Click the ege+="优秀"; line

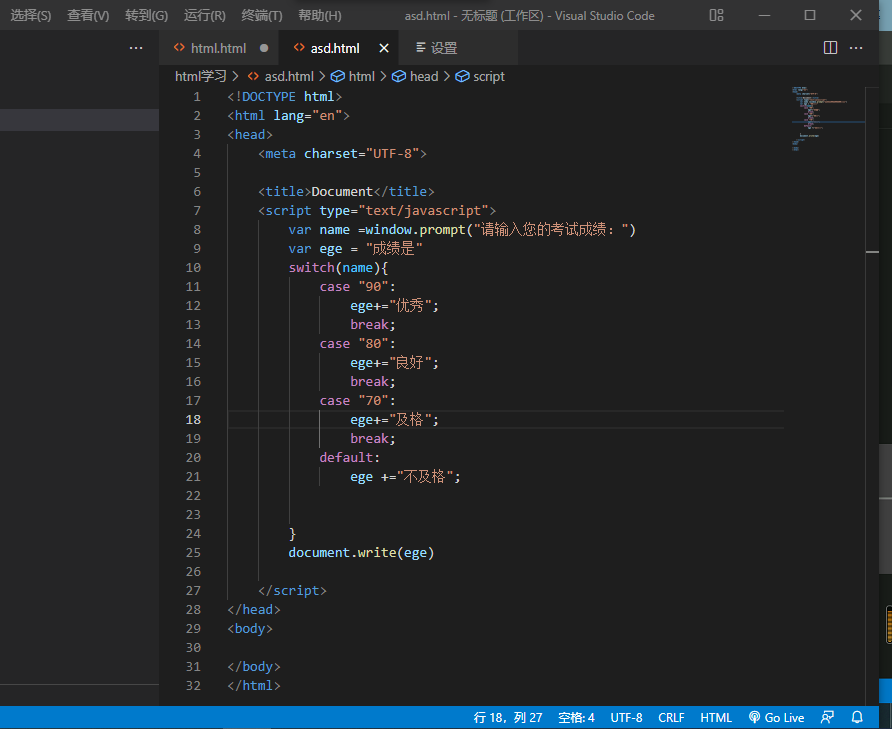[x=394, y=306]
